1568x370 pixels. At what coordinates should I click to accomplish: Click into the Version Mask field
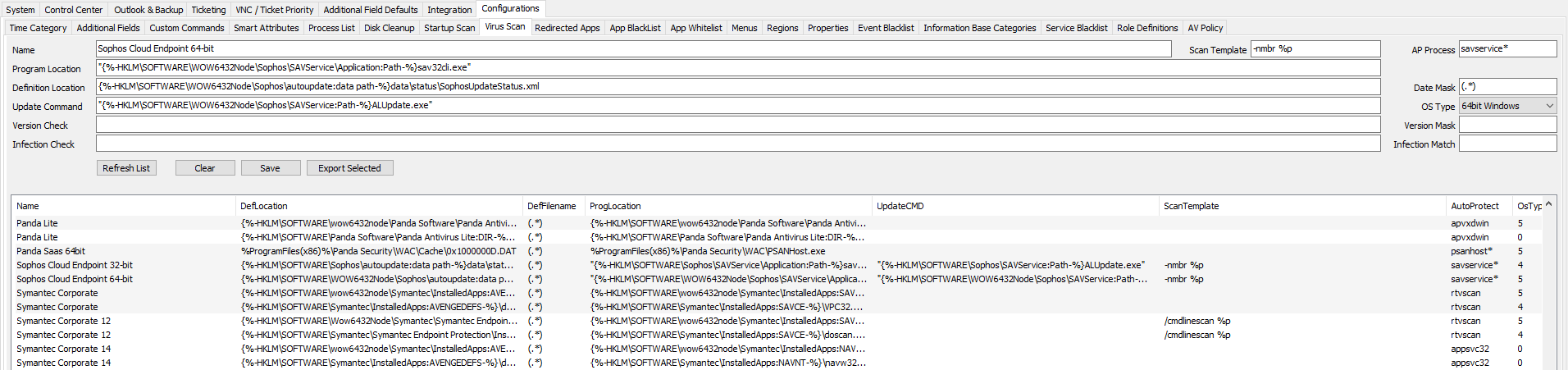[1507, 125]
